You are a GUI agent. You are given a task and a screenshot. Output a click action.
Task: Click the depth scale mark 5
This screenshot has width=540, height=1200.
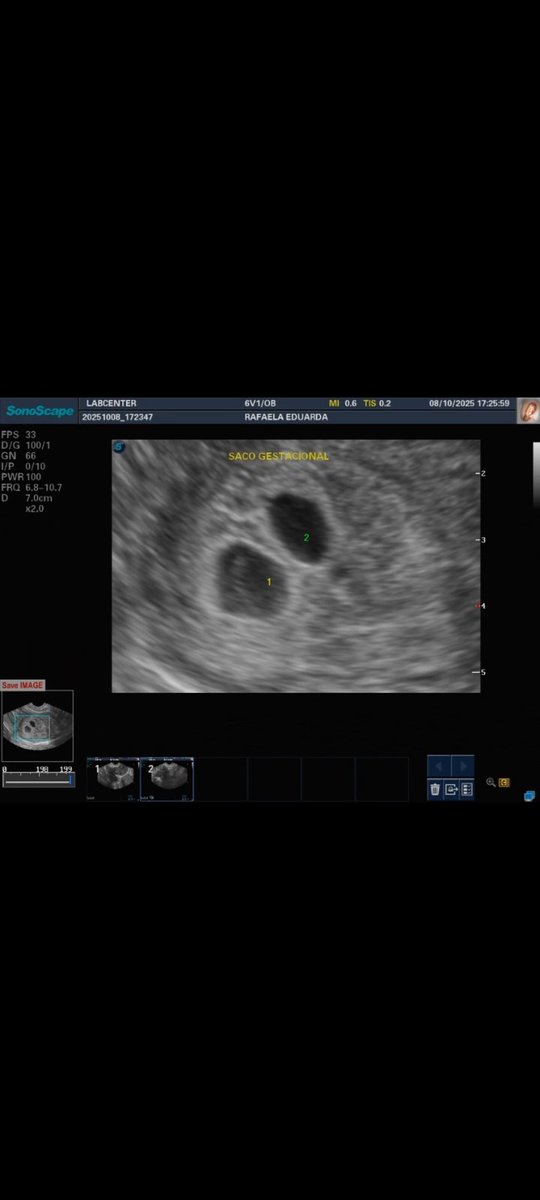481,672
